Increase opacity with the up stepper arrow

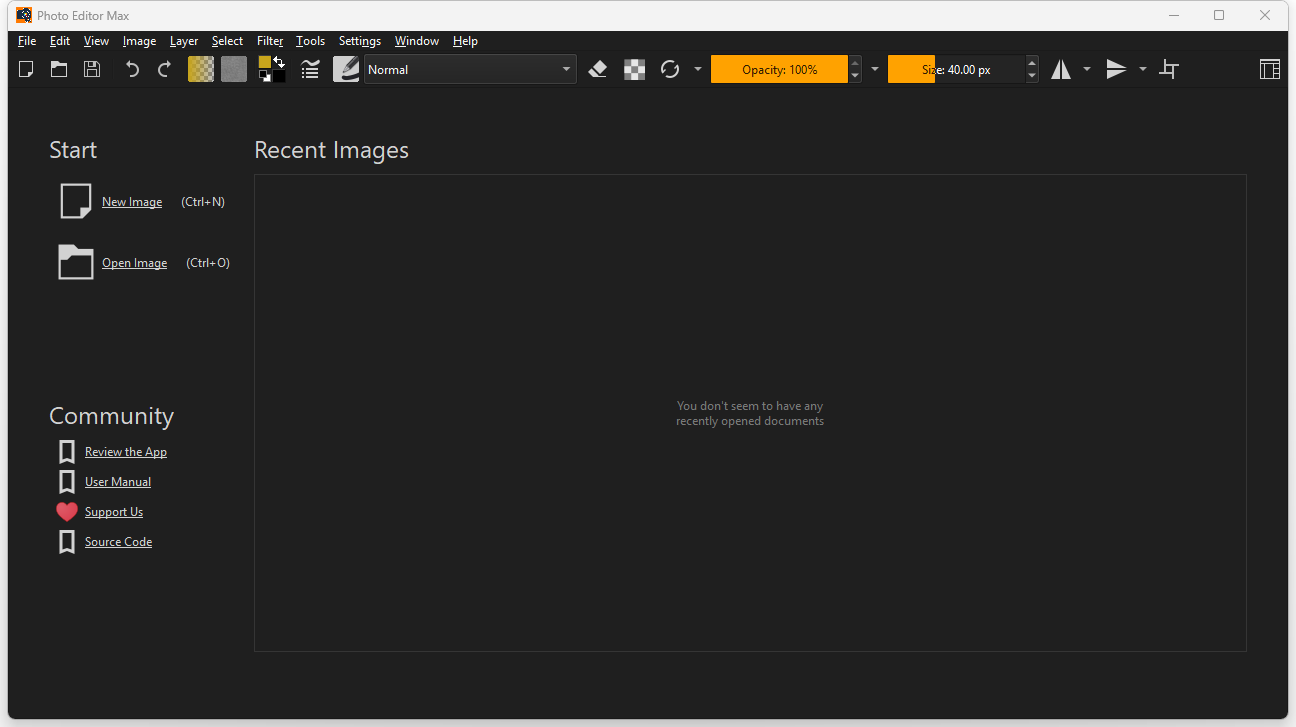pyautogui.click(x=855, y=62)
